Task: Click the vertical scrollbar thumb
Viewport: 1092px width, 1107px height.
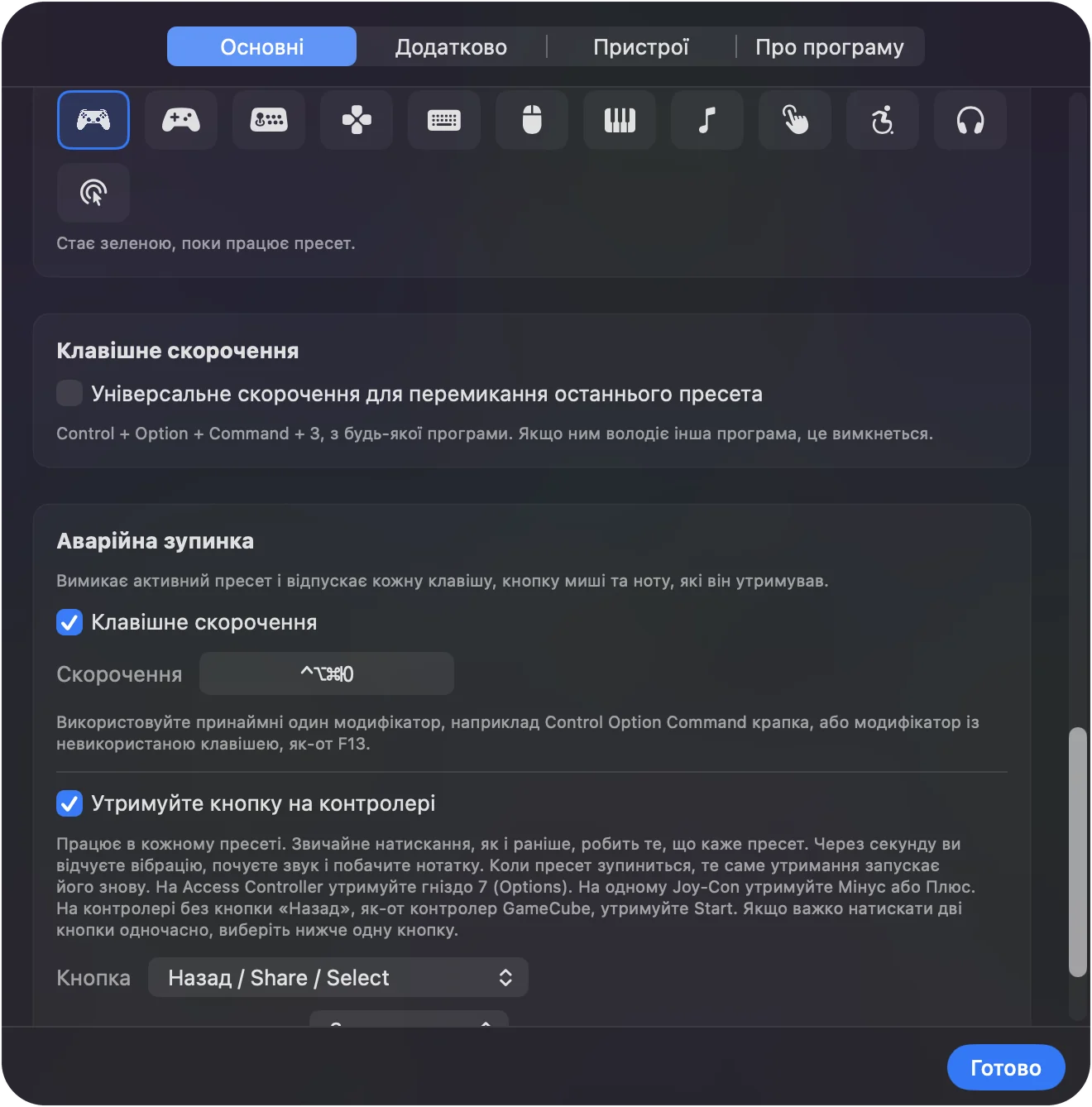Action: [1077, 852]
